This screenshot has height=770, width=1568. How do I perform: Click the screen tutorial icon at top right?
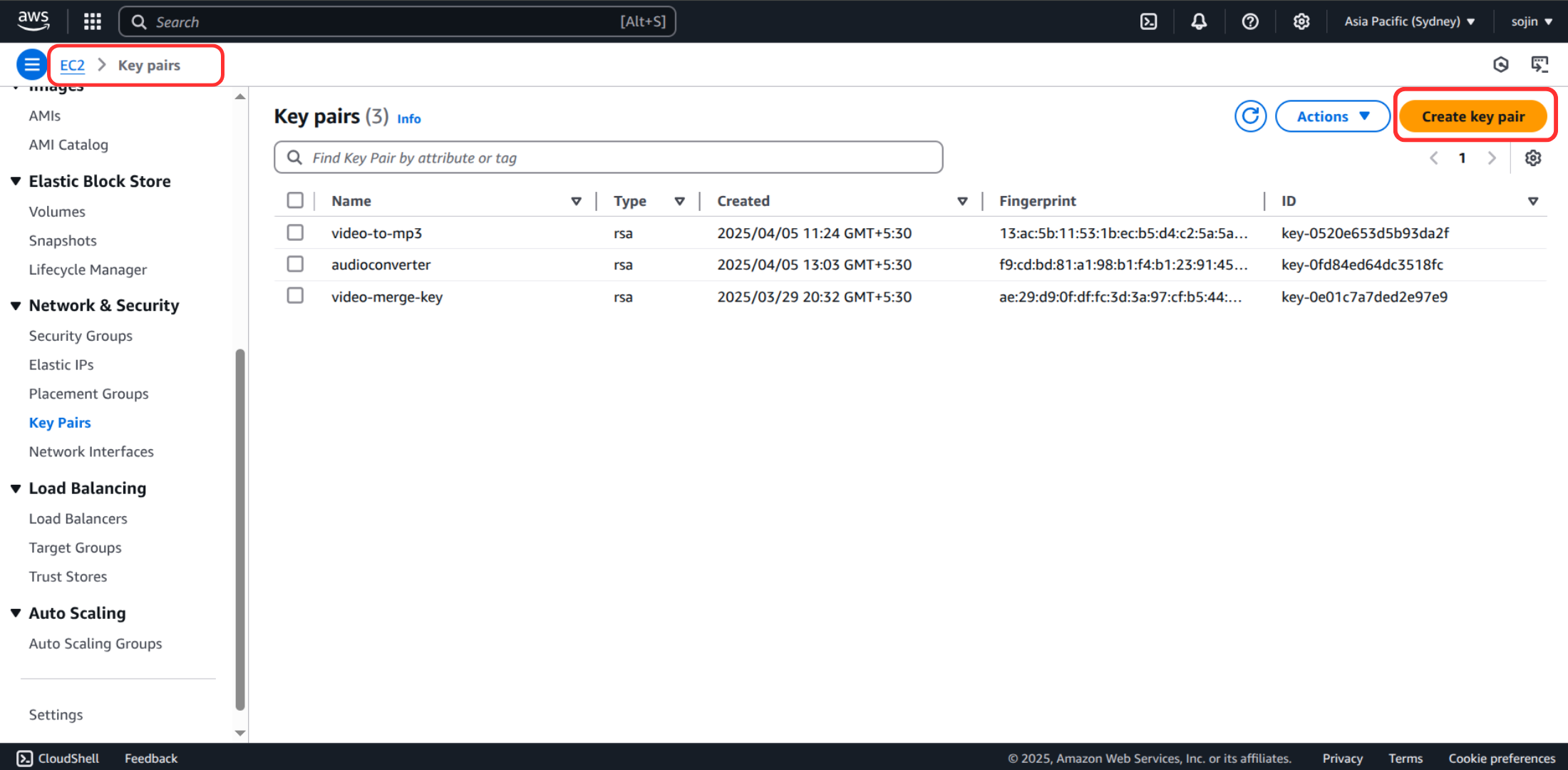click(1539, 65)
